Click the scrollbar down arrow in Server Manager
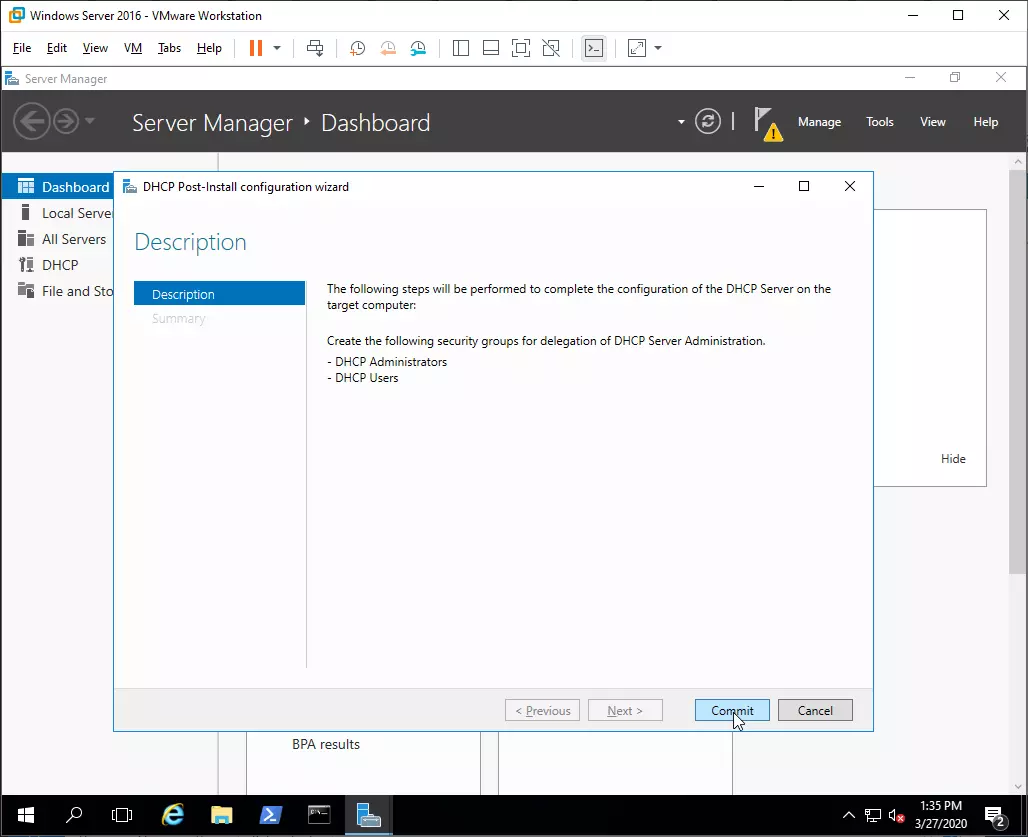The height and width of the screenshot is (837, 1028). (1018, 786)
